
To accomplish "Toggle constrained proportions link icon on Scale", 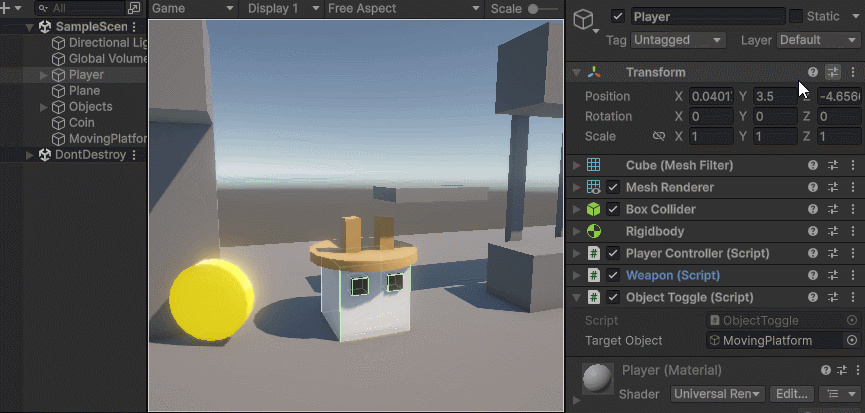I will 658,136.
